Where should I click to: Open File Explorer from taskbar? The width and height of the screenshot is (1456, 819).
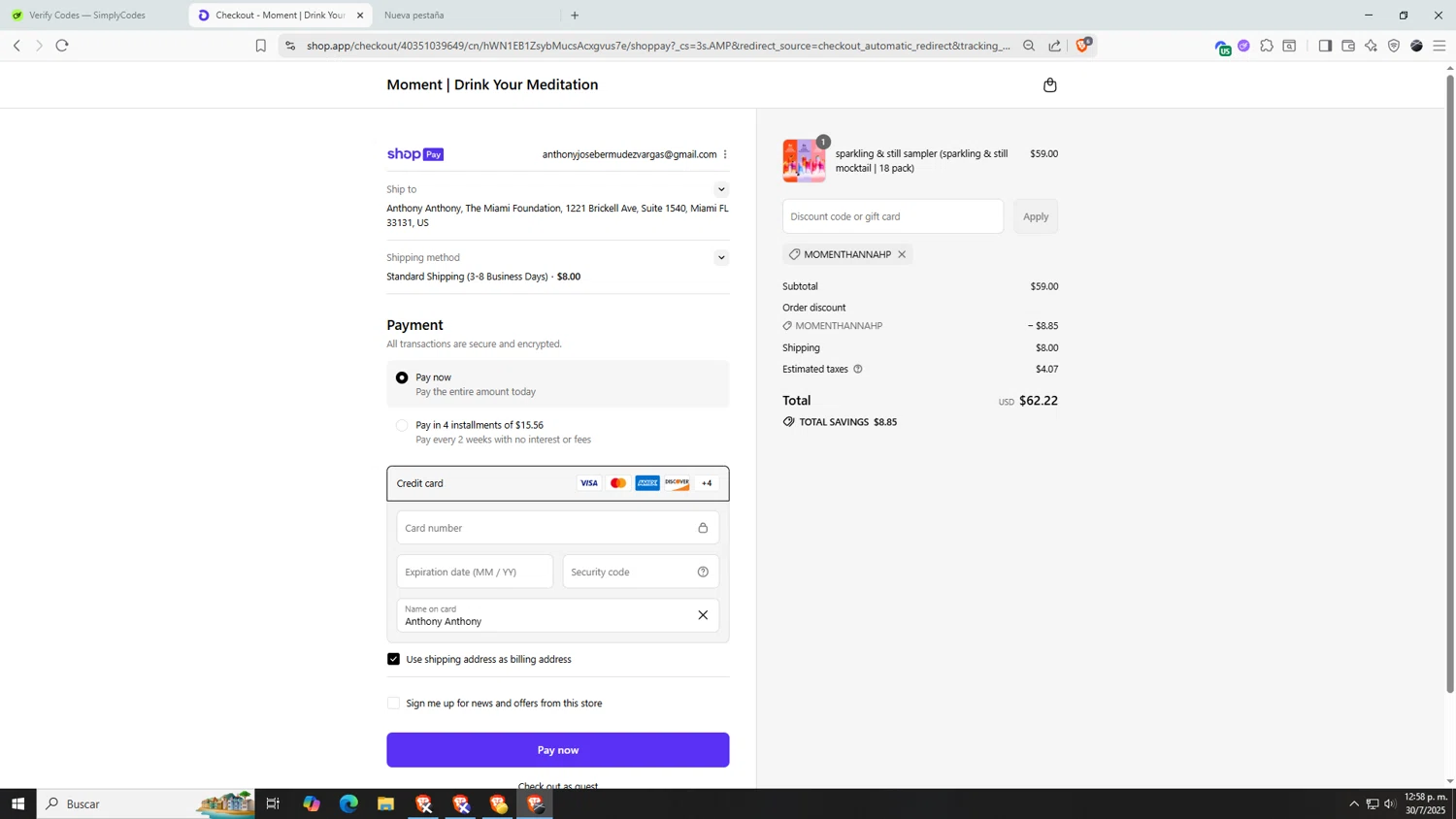pos(385,803)
